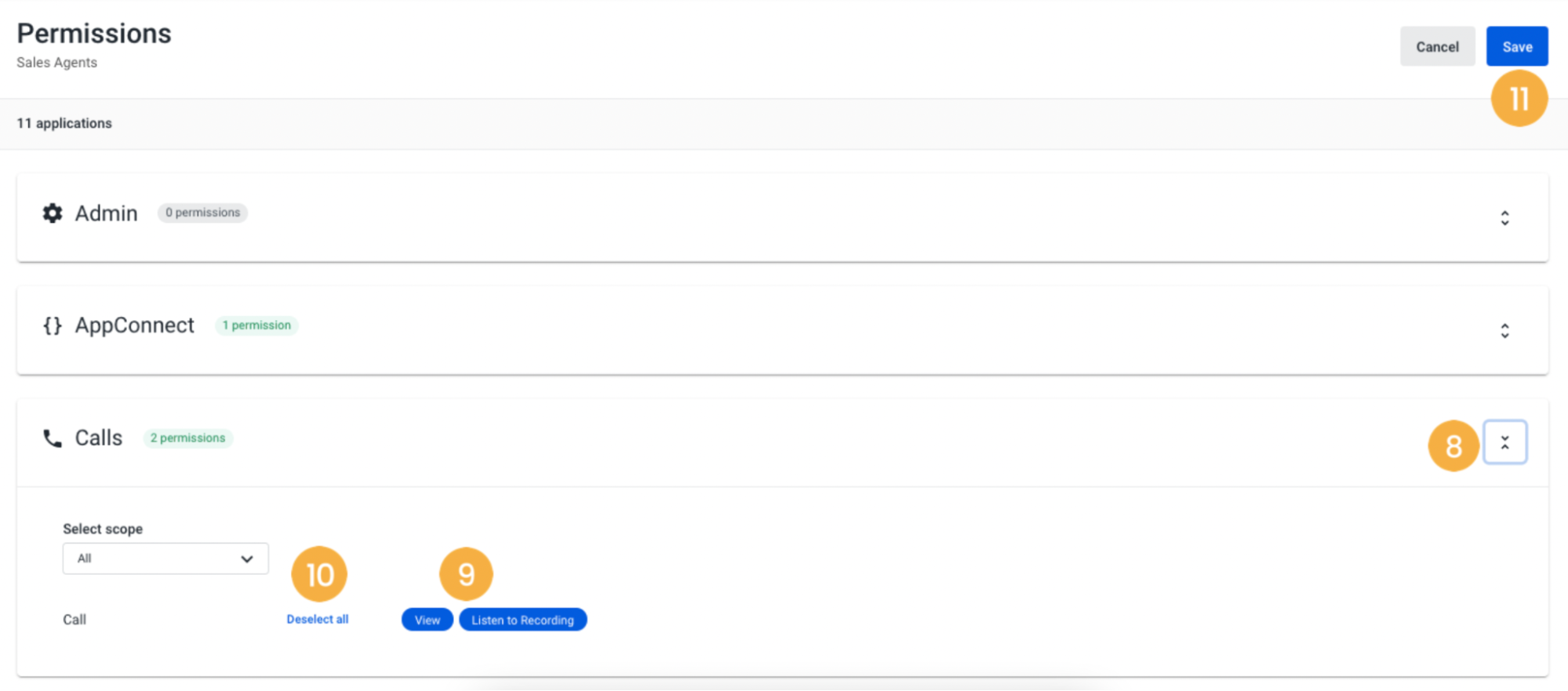
Task: Save the permission changes
Action: pyautogui.click(x=1516, y=46)
